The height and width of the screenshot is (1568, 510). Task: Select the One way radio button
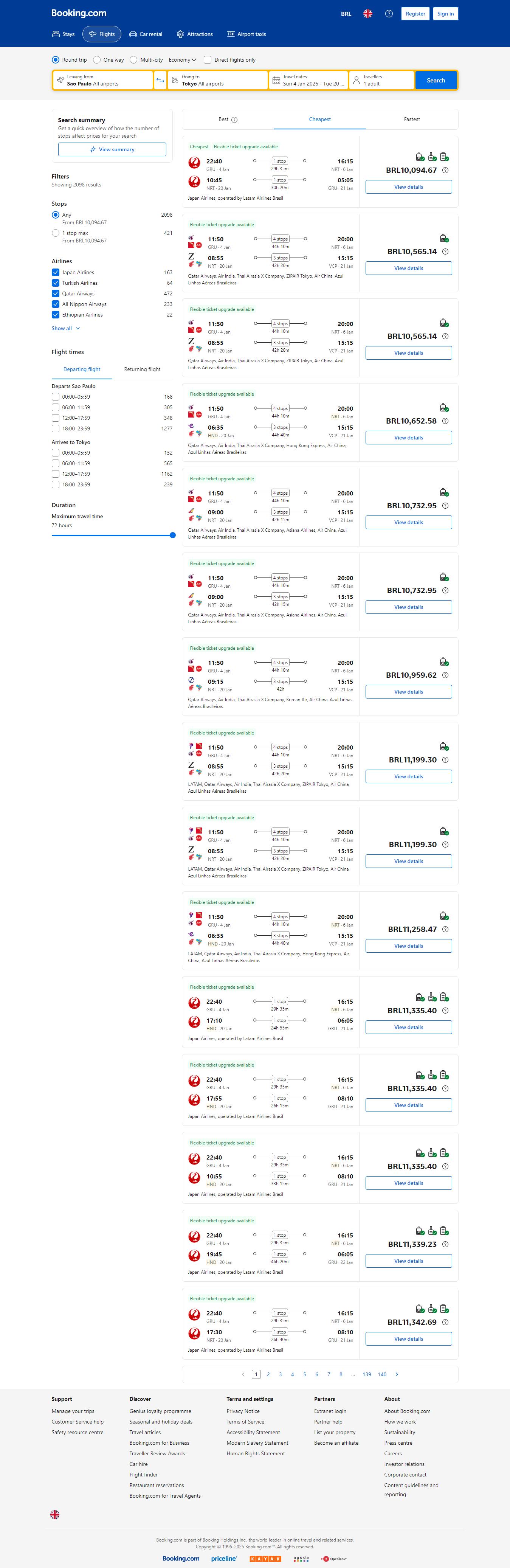[x=97, y=60]
